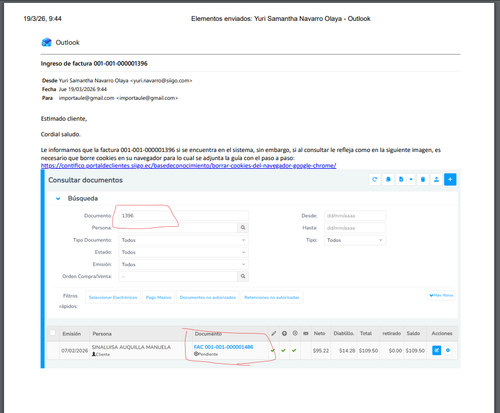500x413 pixels.
Task: Click Documento column header
Action: click(208, 334)
